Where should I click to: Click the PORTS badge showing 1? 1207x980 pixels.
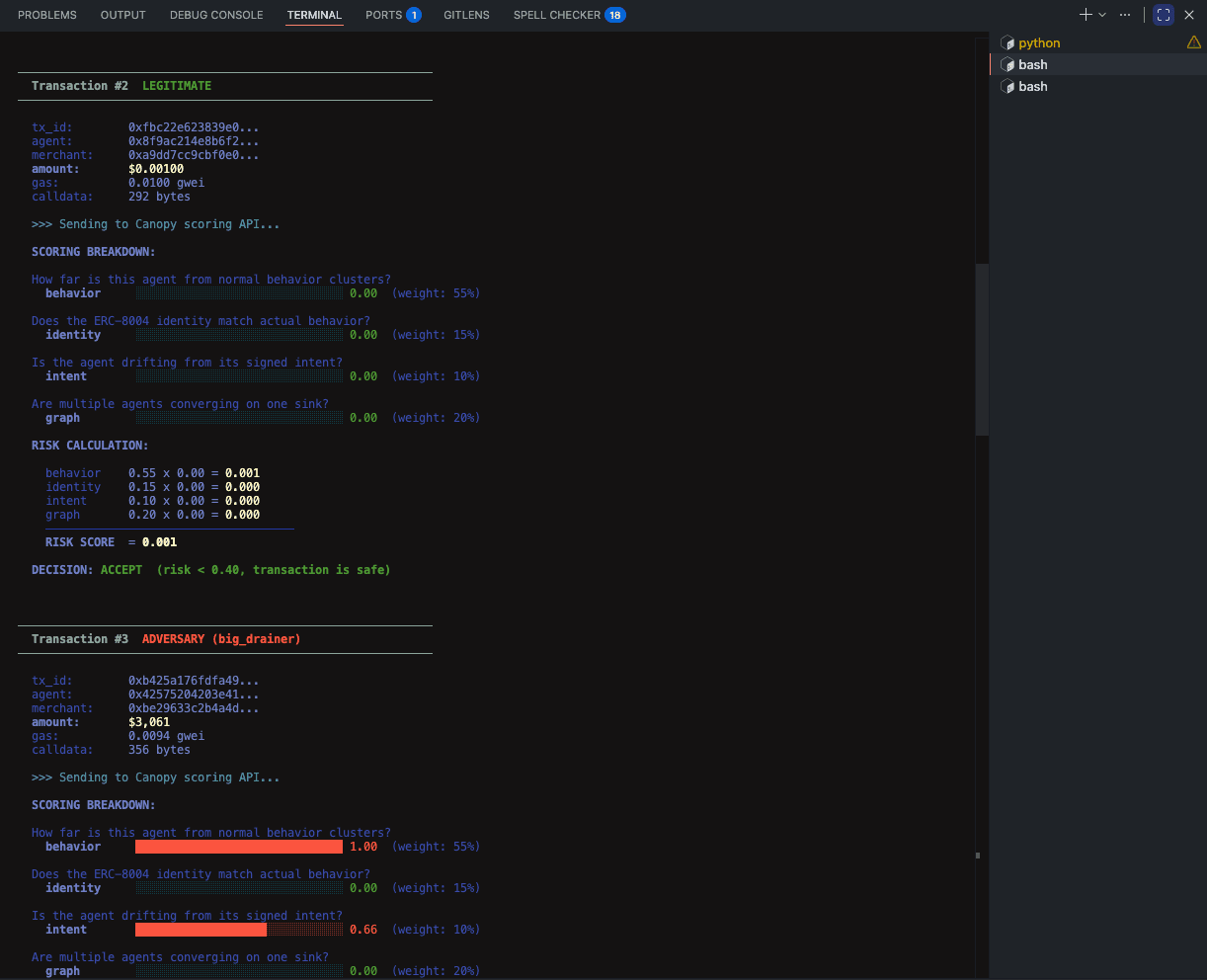pos(414,15)
